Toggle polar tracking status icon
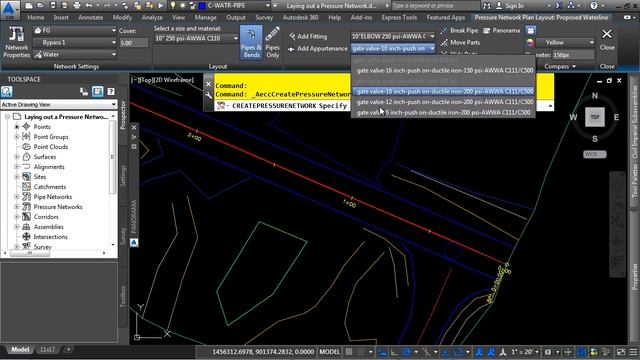This screenshot has width=640, height=360. pyautogui.click(x=407, y=352)
